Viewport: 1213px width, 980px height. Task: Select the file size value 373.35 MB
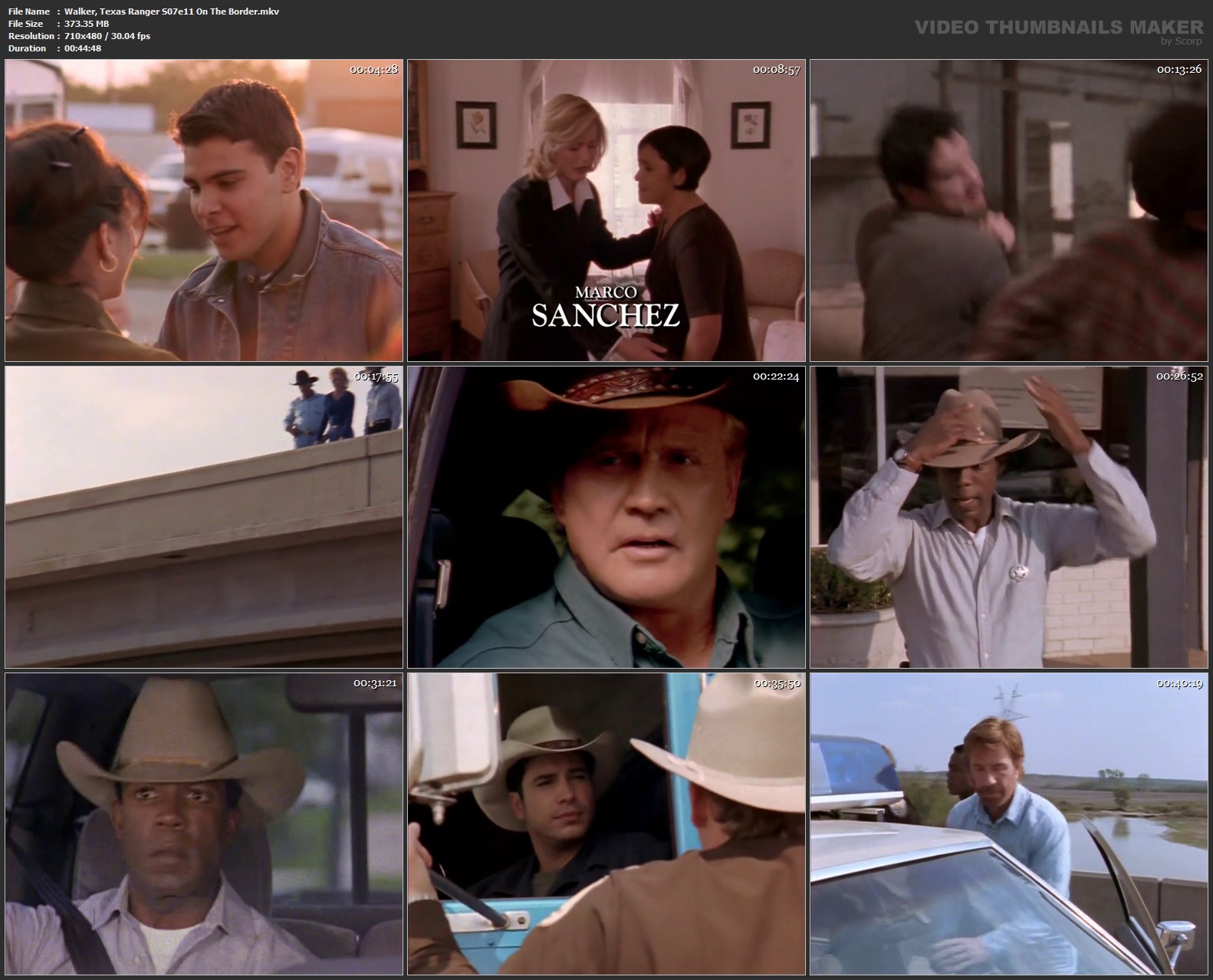coord(87,24)
